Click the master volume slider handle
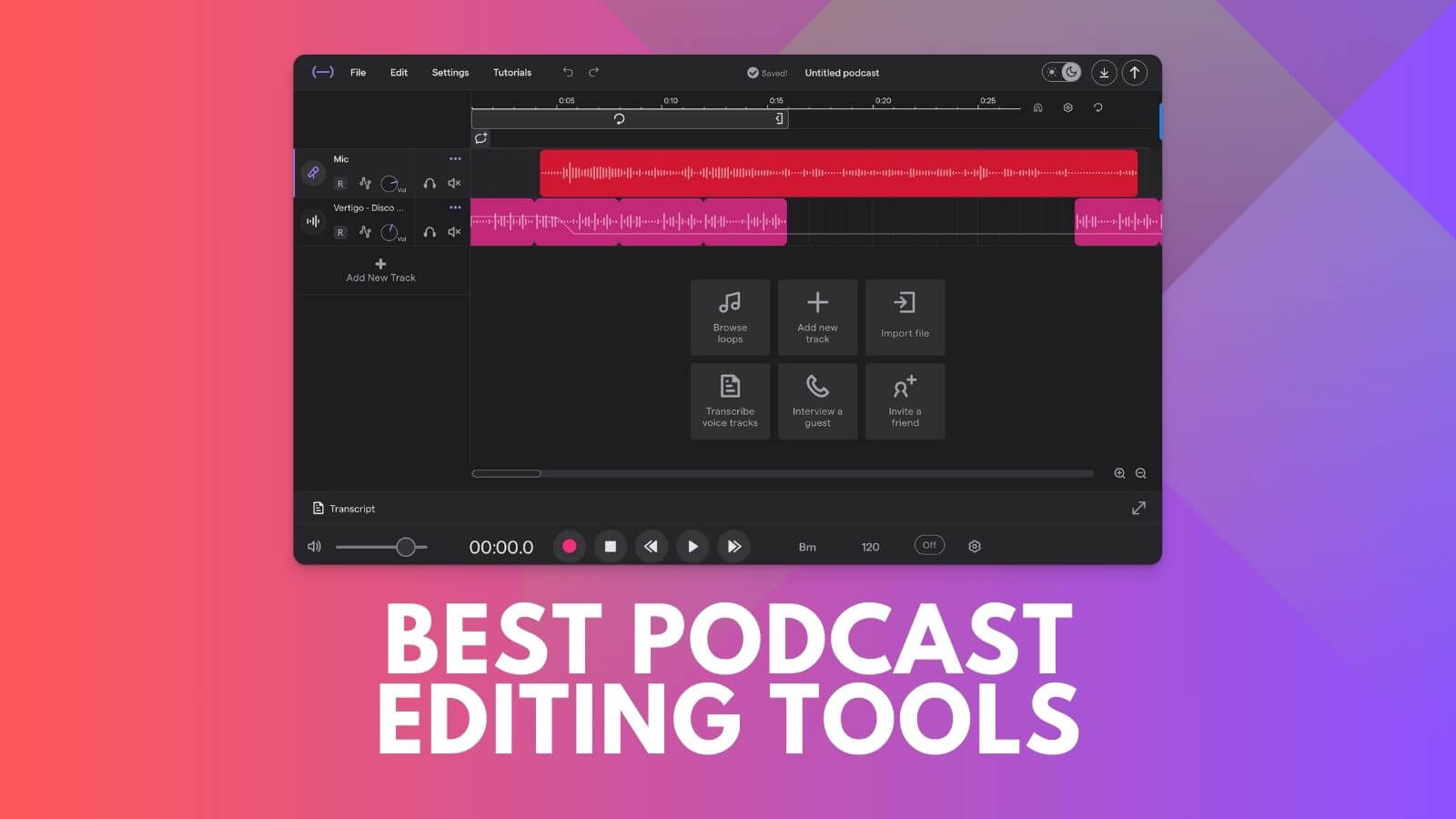The width and height of the screenshot is (1456, 819). 406,547
